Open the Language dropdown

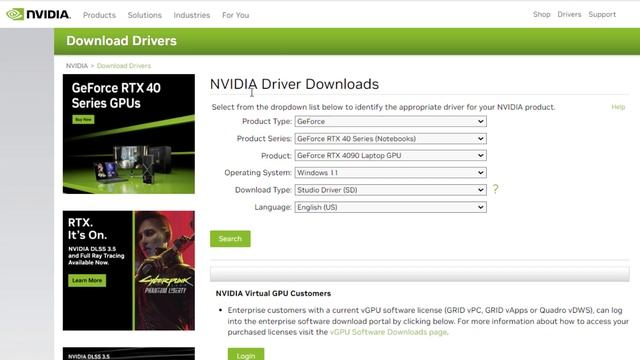390,207
